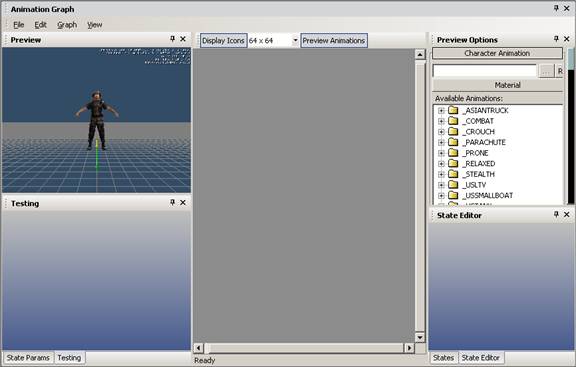Screen dimensions: 576x367
Task: Pin the State Editor panel
Action: 556,214
